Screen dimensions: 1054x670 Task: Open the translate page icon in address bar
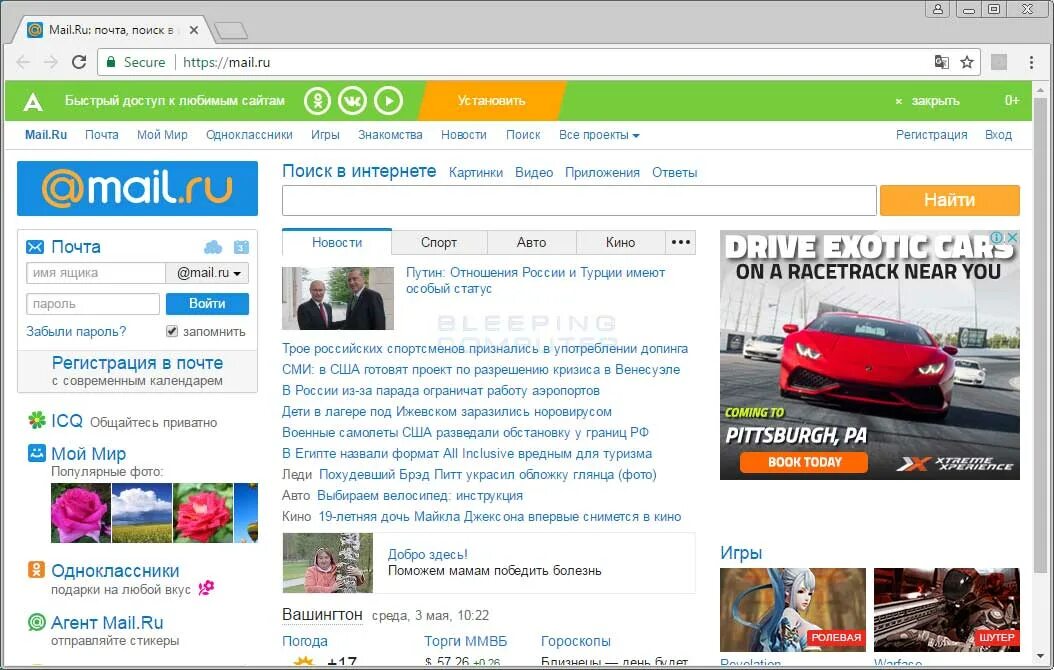click(941, 62)
